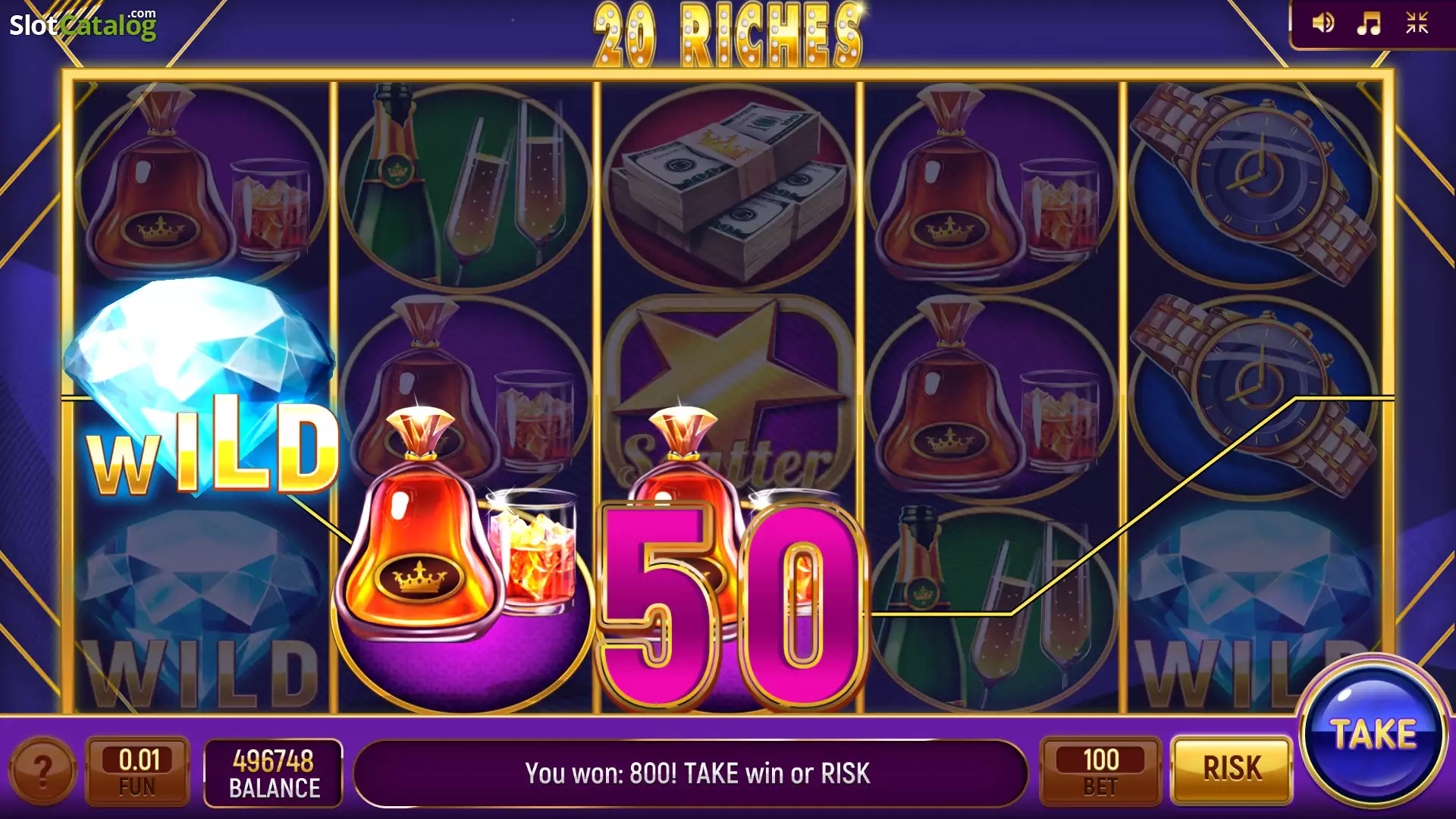
Task: Toggle background music using the note icon
Action: pyautogui.click(x=1369, y=24)
